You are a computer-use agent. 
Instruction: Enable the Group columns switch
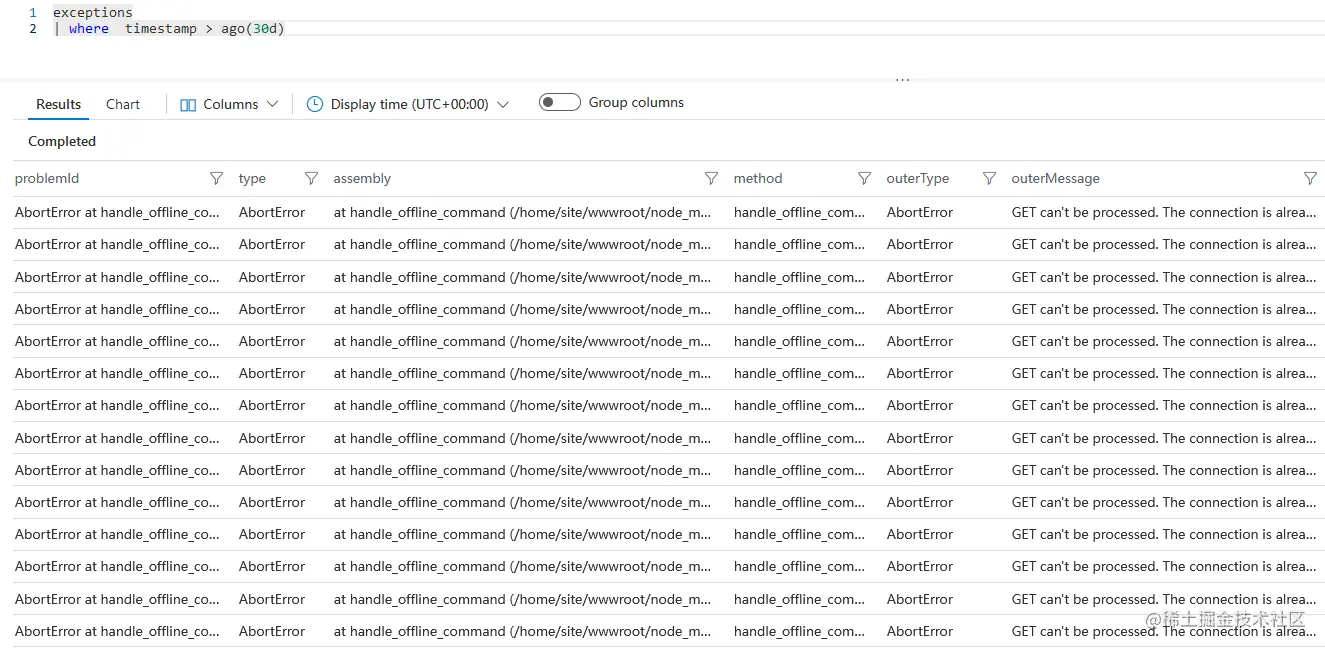(559, 101)
